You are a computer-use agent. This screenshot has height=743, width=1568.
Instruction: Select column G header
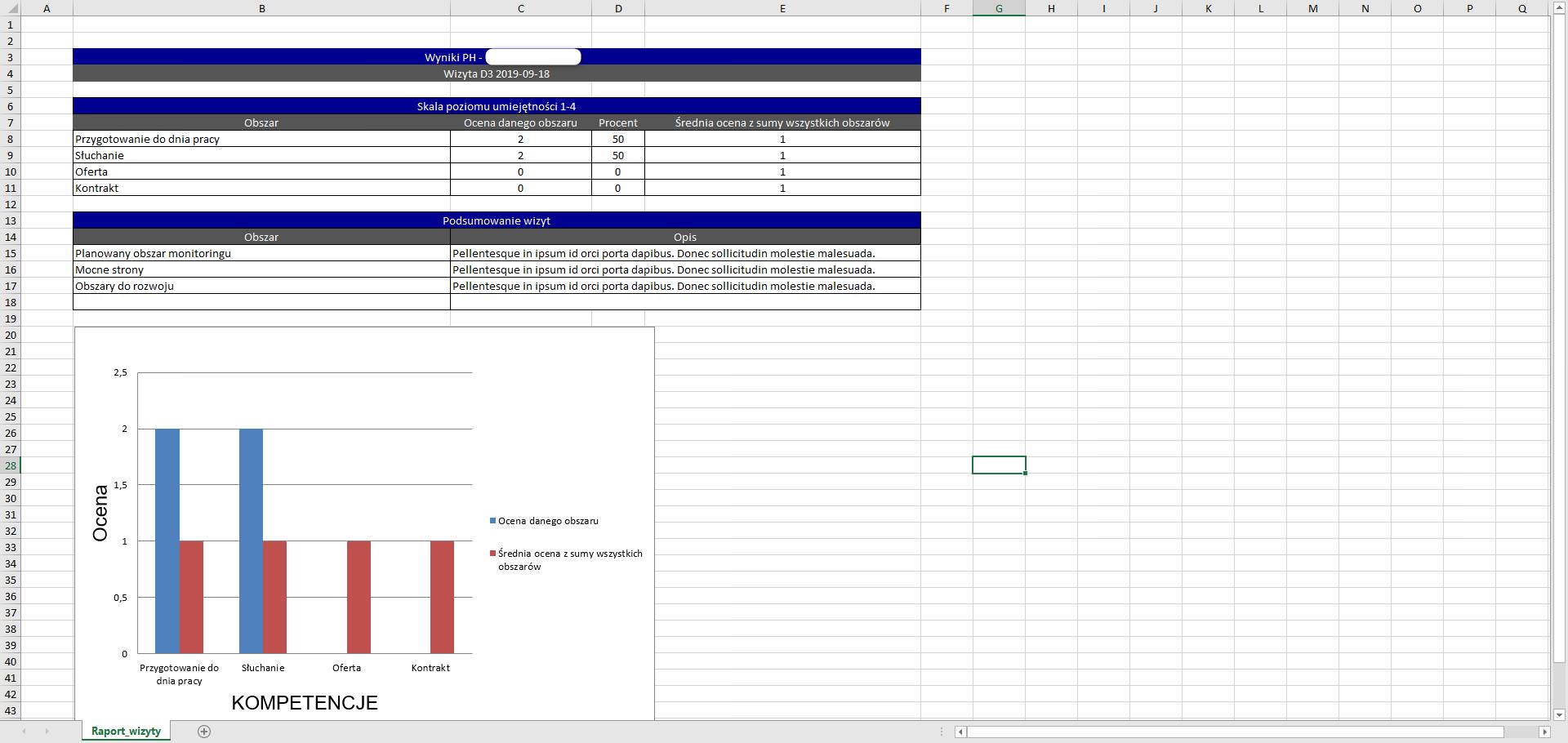[998, 8]
